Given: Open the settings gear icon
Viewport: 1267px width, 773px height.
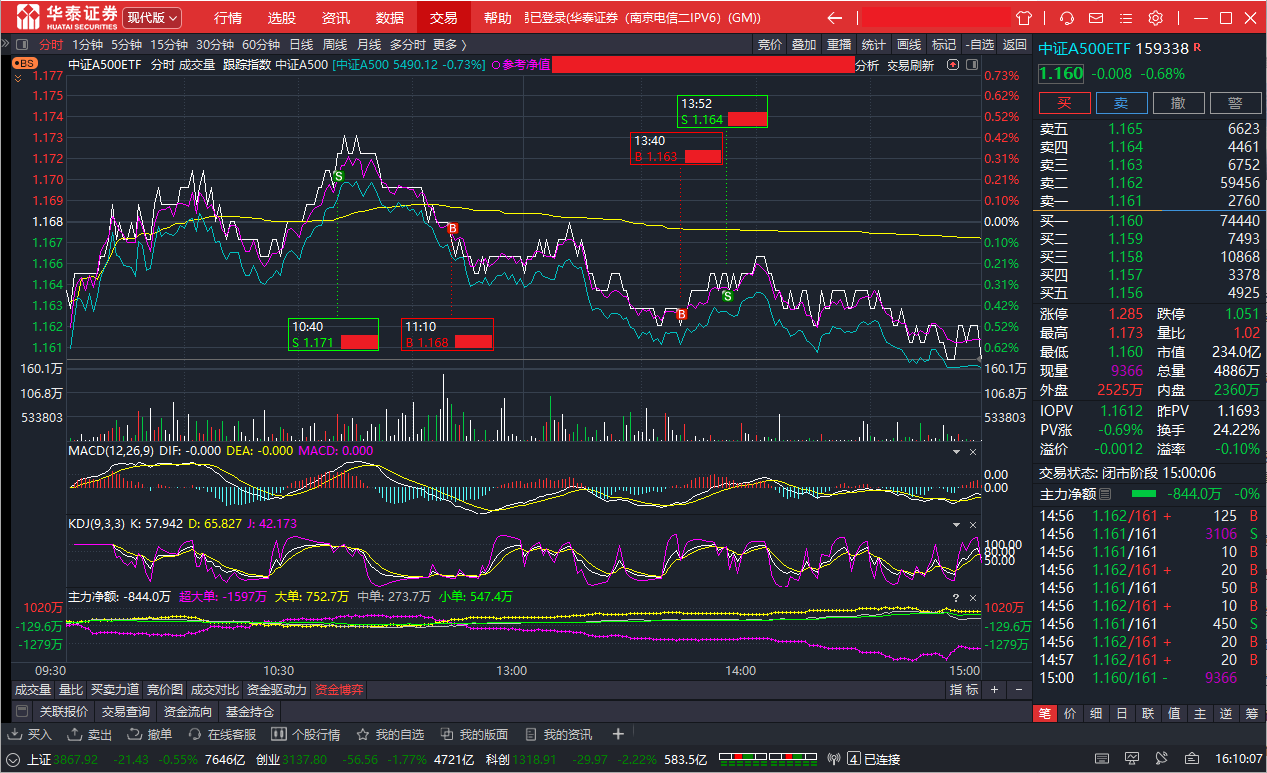Looking at the screenshot, I should tap(1156, 18).
